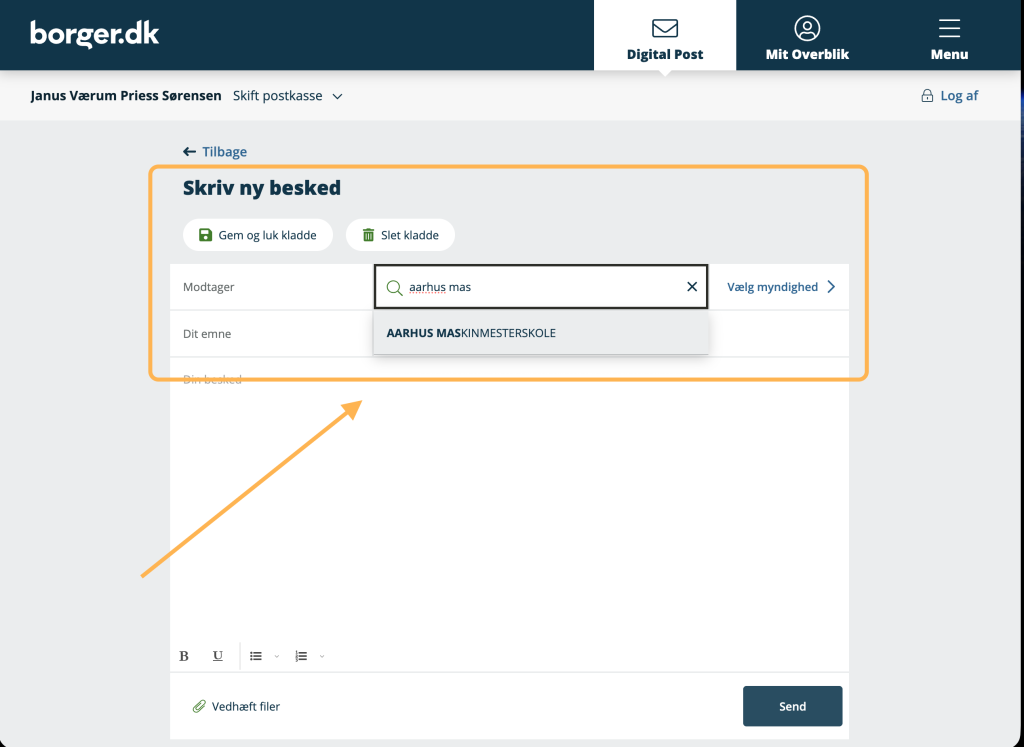Click the borger.dk logo

point(95,34)
